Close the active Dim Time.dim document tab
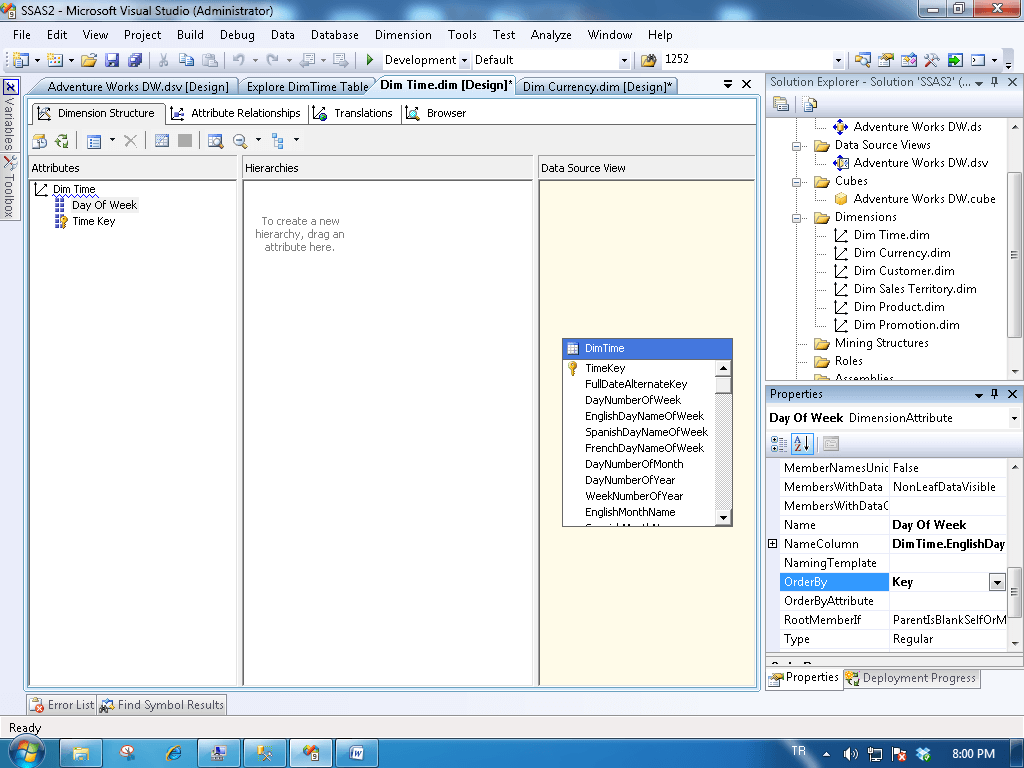Image resolution: width=1024 pixels, height=768 pixels. pyautogui.click(x=746, y=84)
